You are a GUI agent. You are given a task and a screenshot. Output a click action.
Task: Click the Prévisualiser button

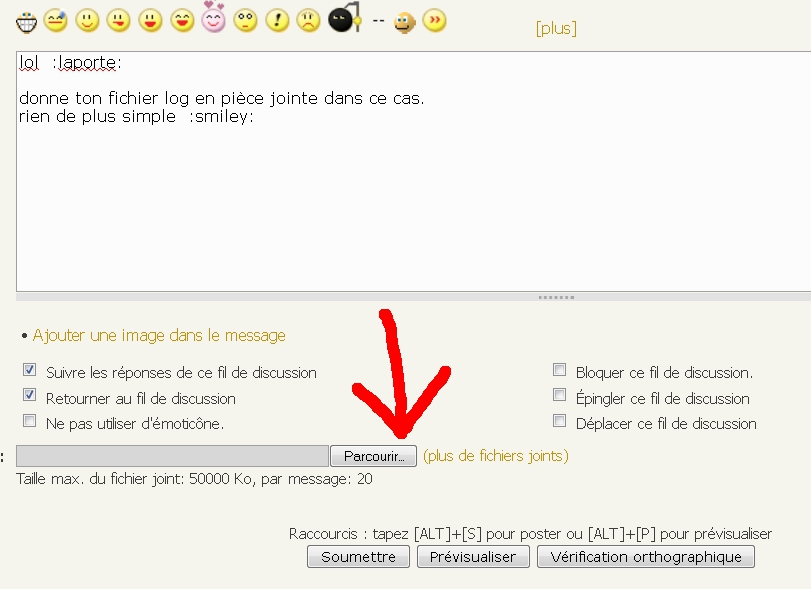[x=473, y=557]
